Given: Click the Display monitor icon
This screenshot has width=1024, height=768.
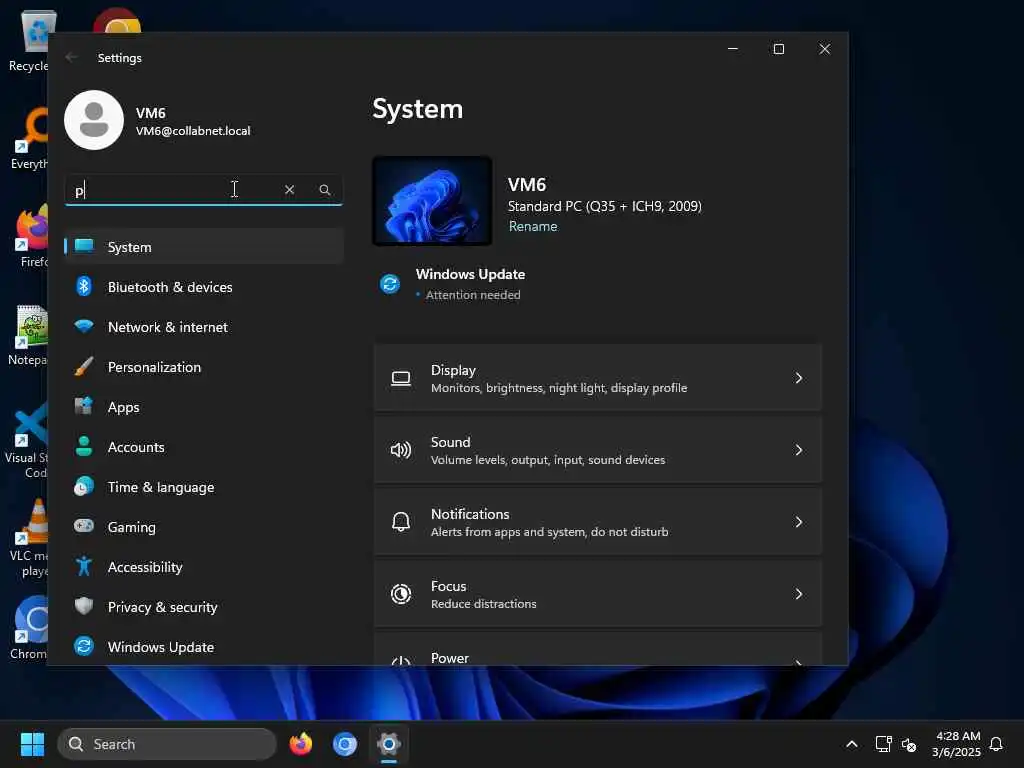Looking at the screenshot, I should click(x=401, y=379).
